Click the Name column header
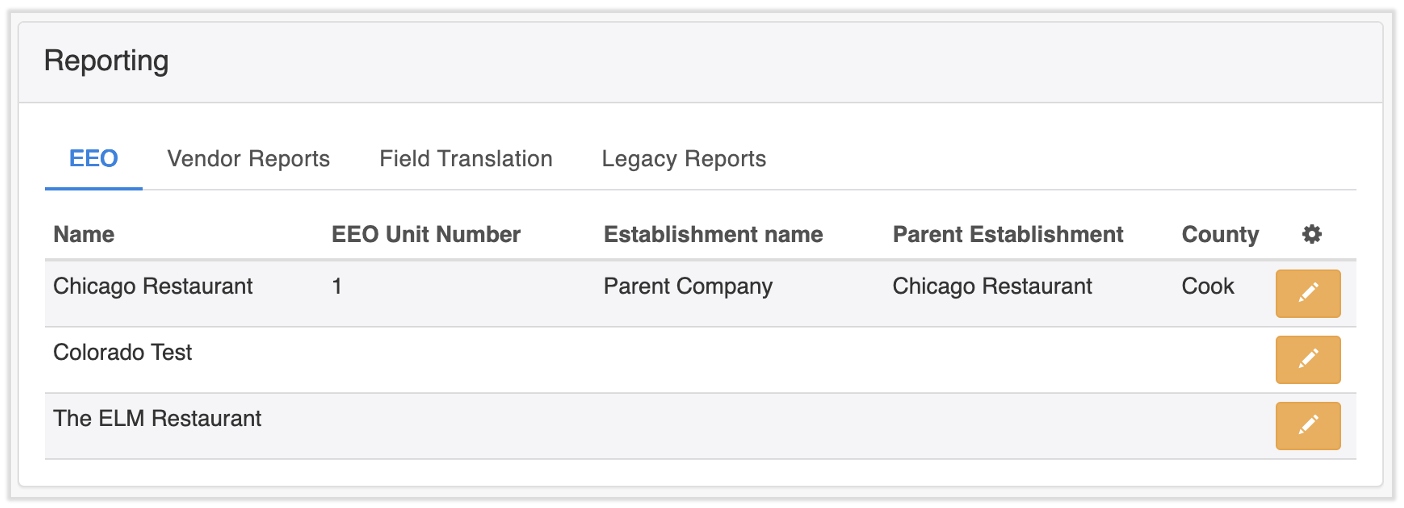 (84, 235)
